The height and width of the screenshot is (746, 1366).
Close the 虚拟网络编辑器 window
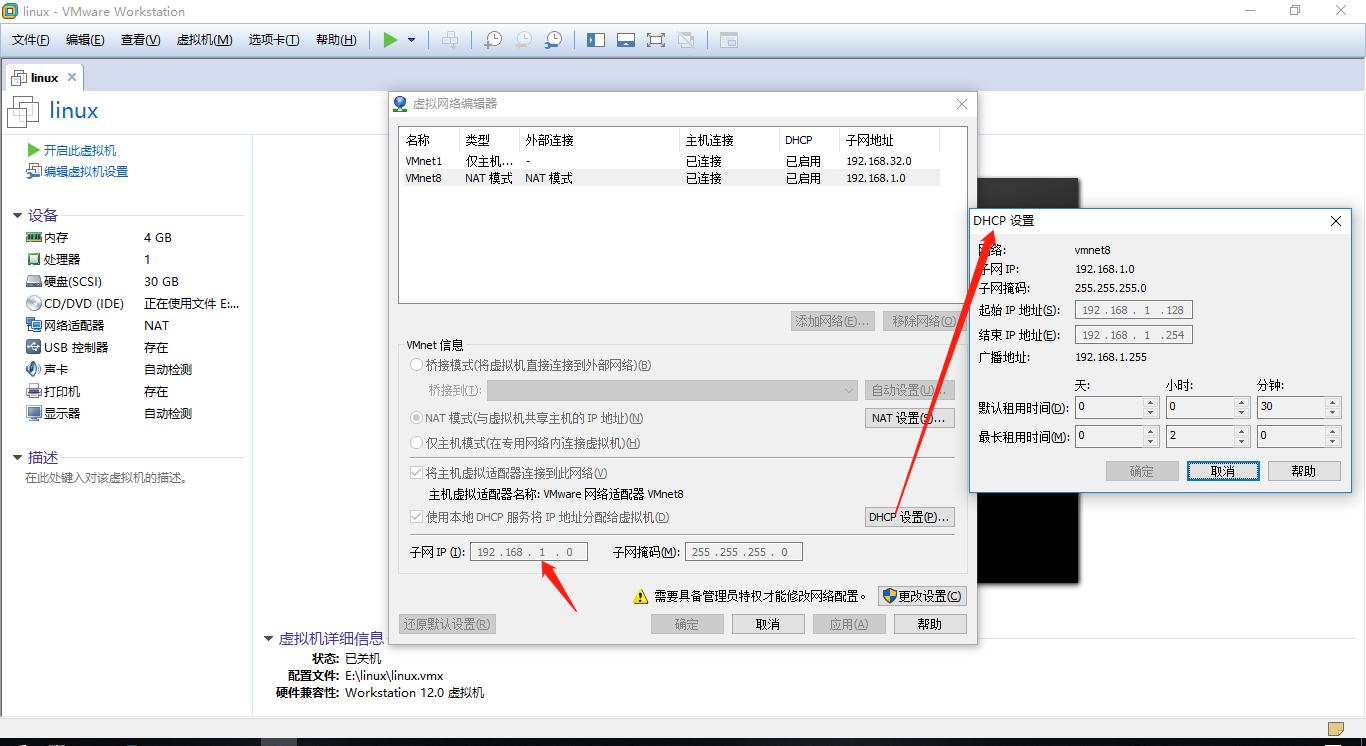click(x=962, y=104)
